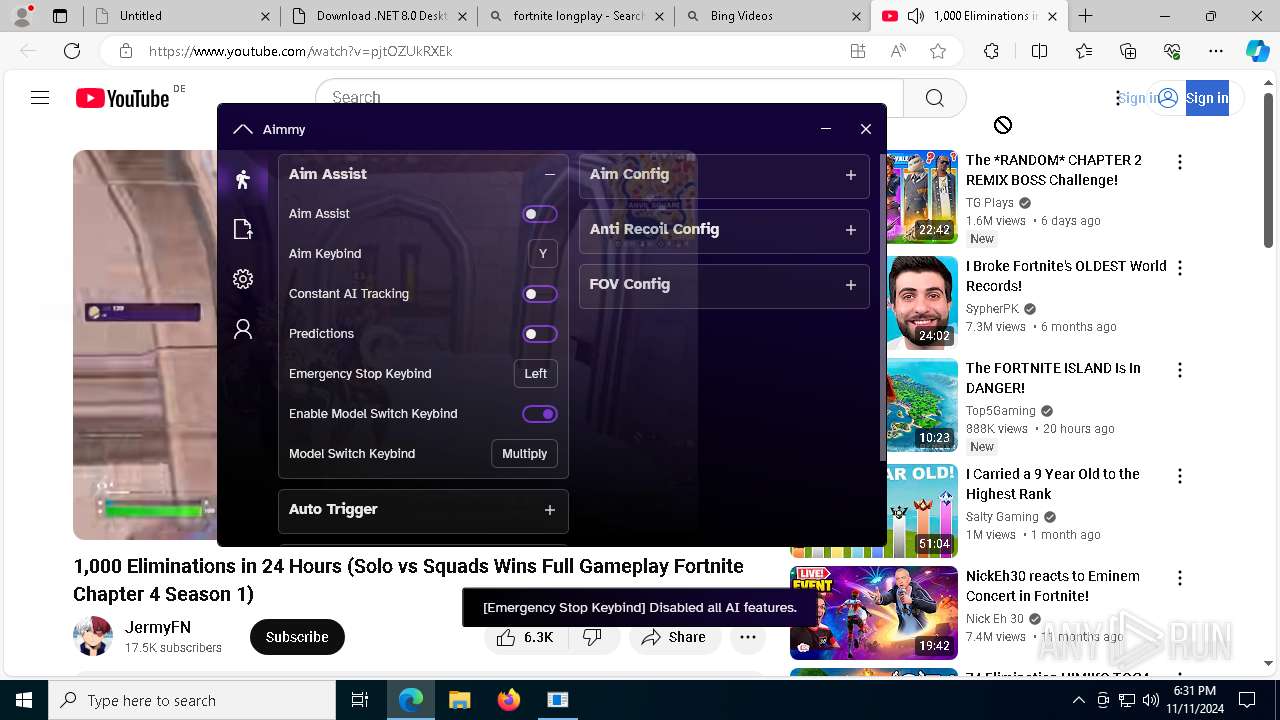The width and height of the screenshot is (1280, 720).
Task: Click the Edge address bar URL
Action: click(300, 51)
